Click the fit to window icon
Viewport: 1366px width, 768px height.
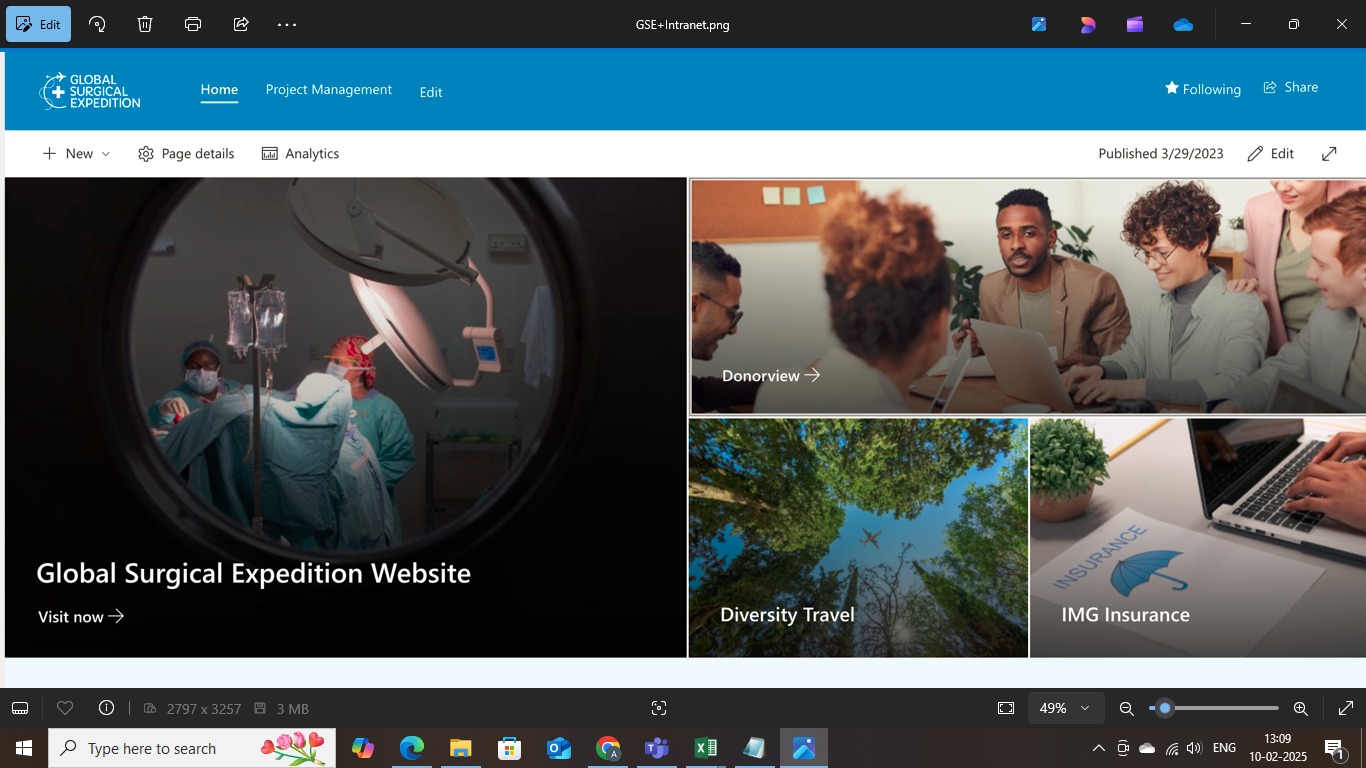click(1006, 708)
